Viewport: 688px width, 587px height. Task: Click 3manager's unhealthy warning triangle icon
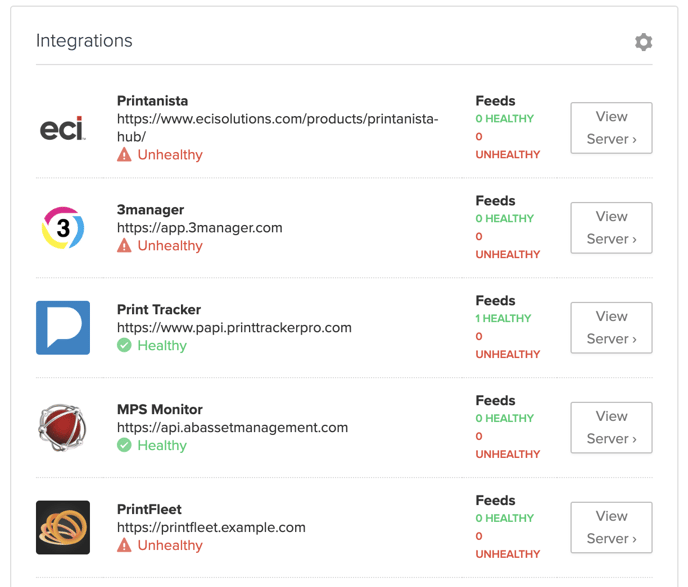(124, 245)
